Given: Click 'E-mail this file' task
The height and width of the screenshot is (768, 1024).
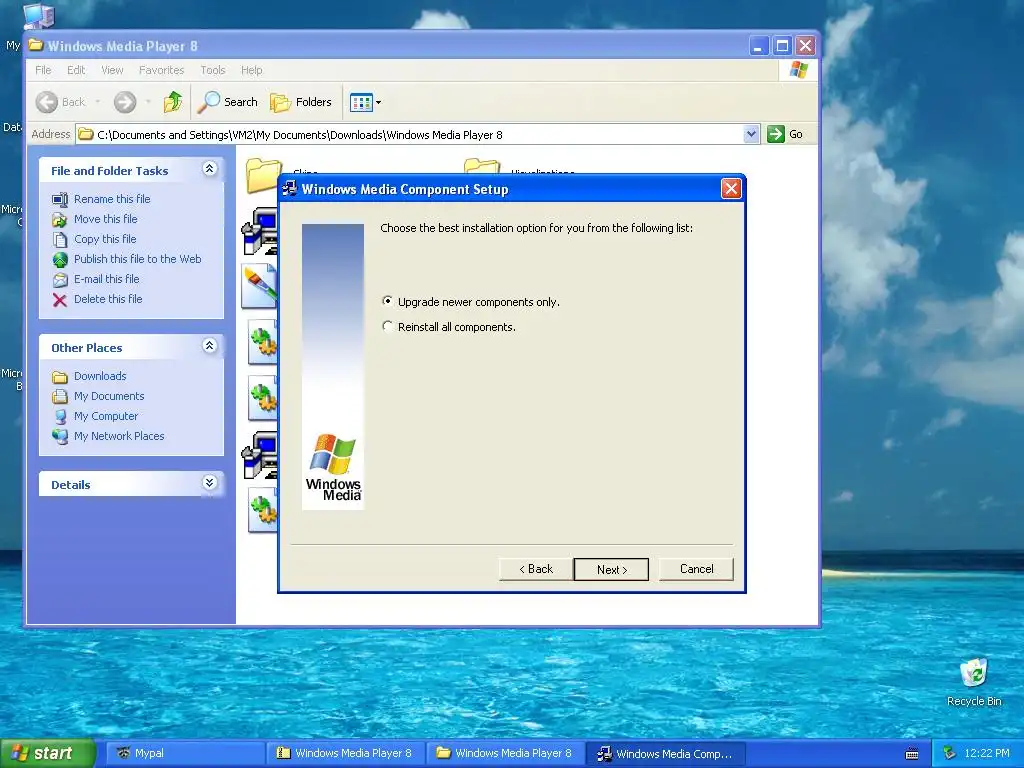Looking at the screenshot, I should coord(106,279).
